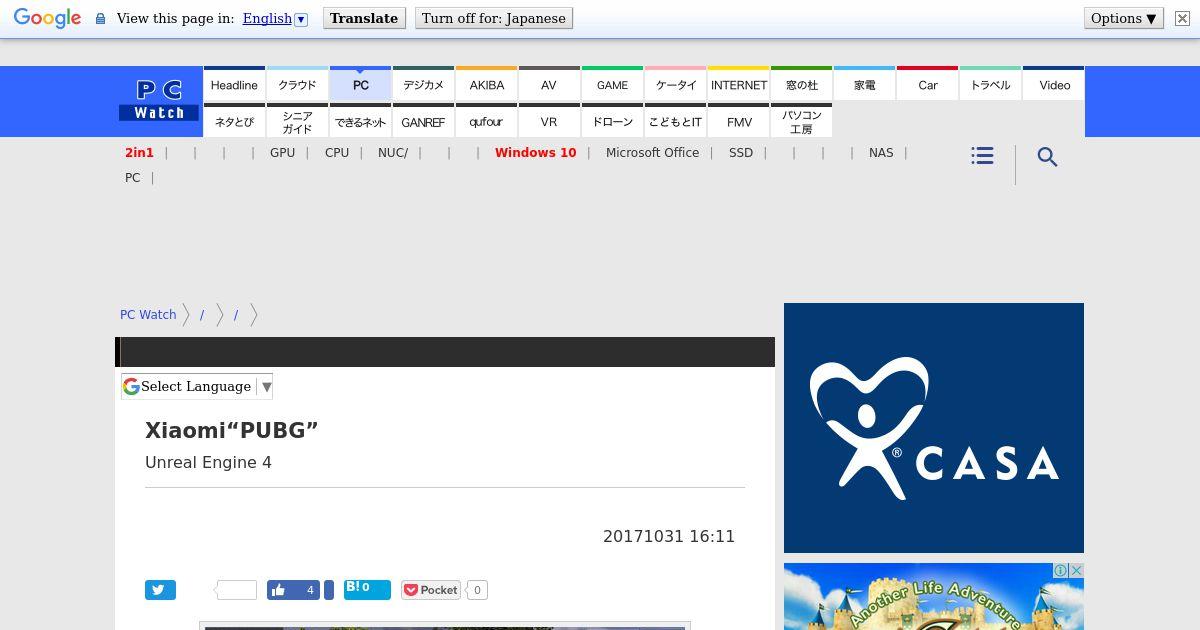This screenshot has height=630, width=1200.
Task: Click the Google logo in translate bar
Action: (47, 18)
